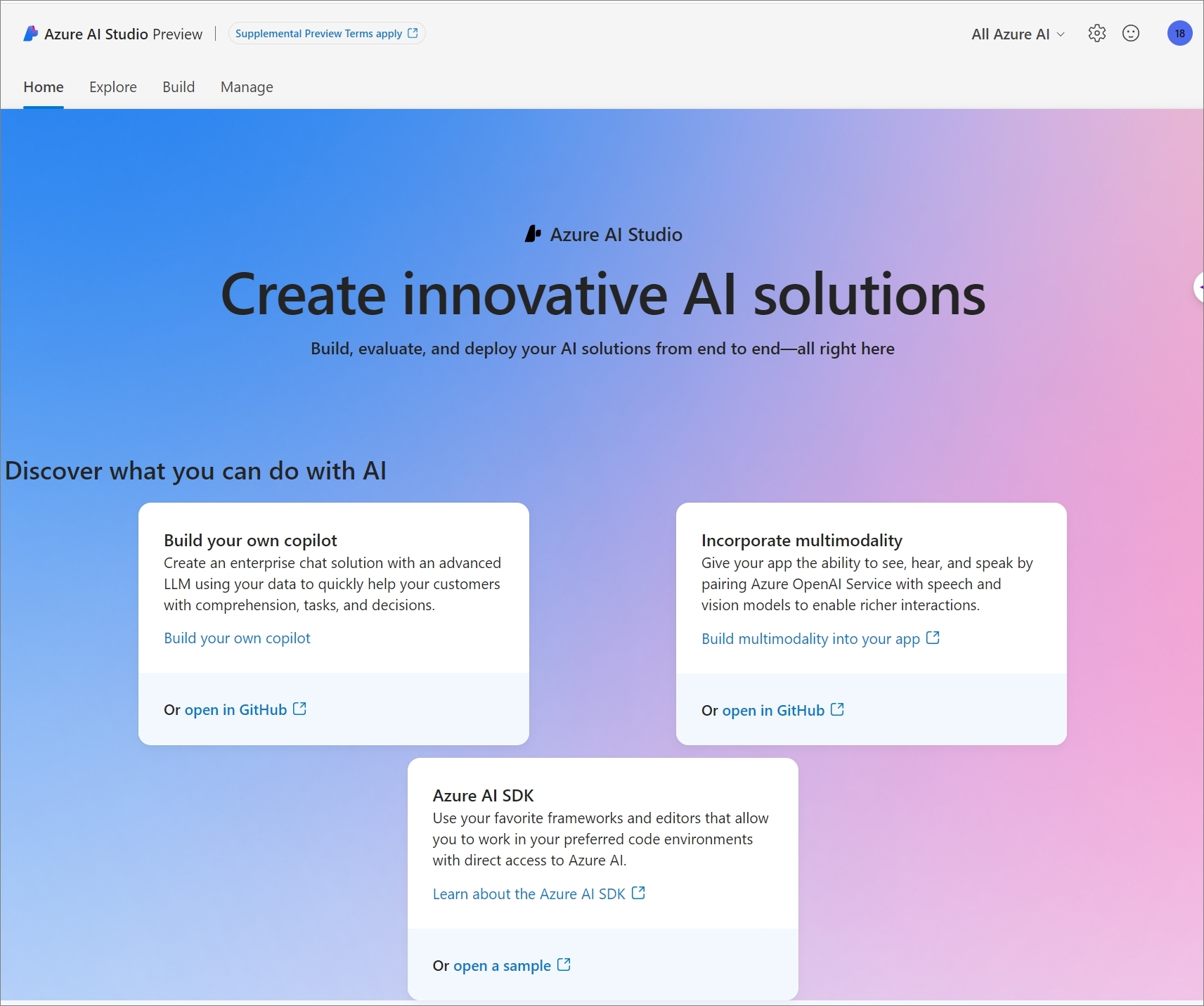Click the Create innovative AI solutions heading
1204x1006 pixels.
pos(603,294)
